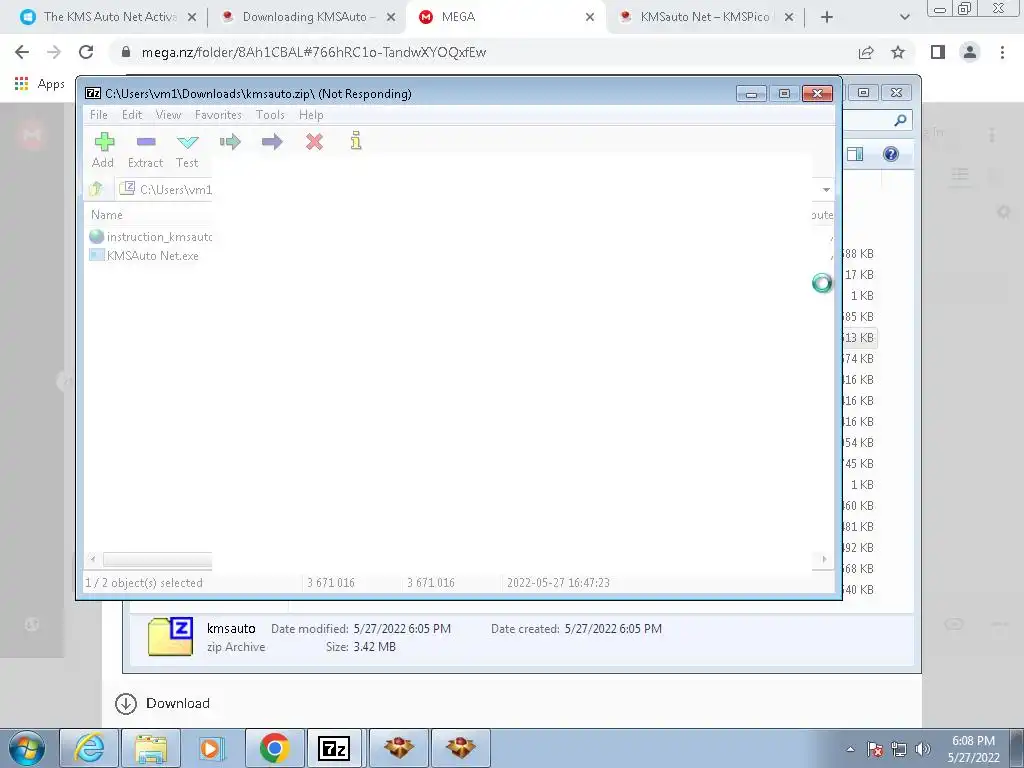Click the horizontal scrollbar left arrow in 7-Zip
Image resolution: width=1024 pixels, height=768 pixels.
point(93,559)
